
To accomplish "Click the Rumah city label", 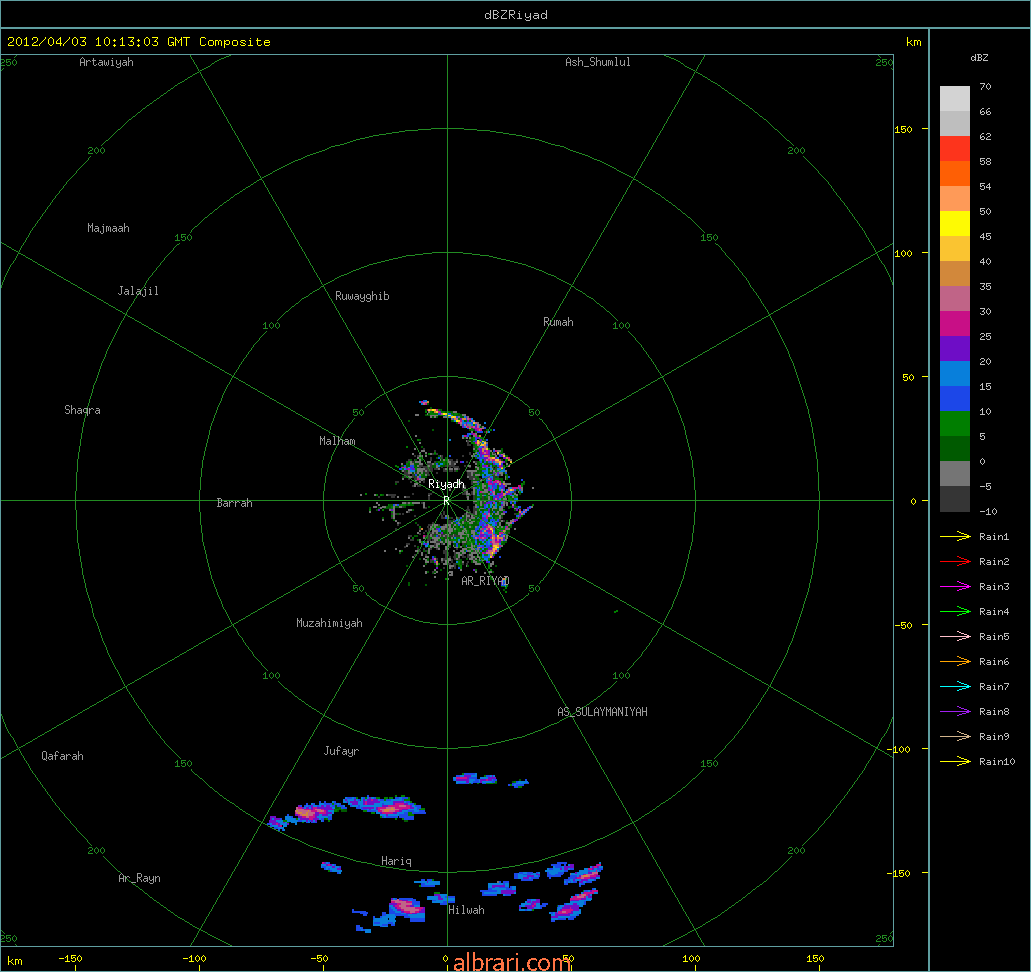I will coord(558,322).
